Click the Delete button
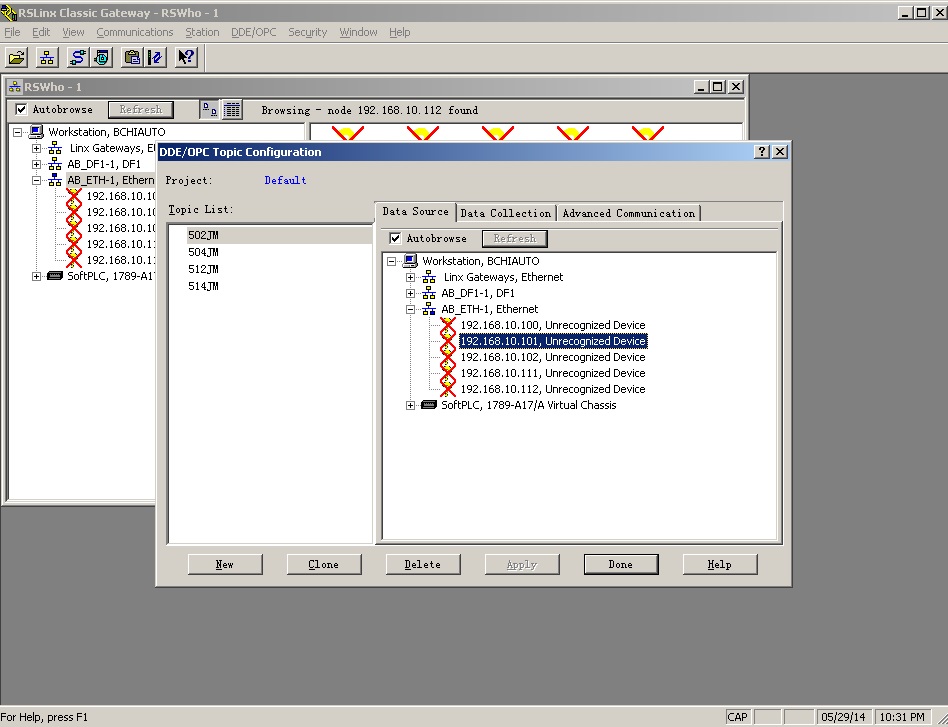Viewport: 948px width, 727px height. pyautogui.click(x=423, y=564)
